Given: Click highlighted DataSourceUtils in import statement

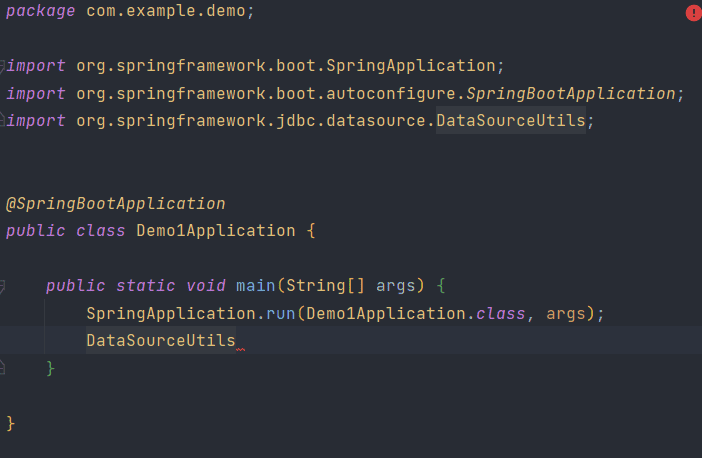Looking at the screenshot, I should pyautogui.click(x=511, y=120).
